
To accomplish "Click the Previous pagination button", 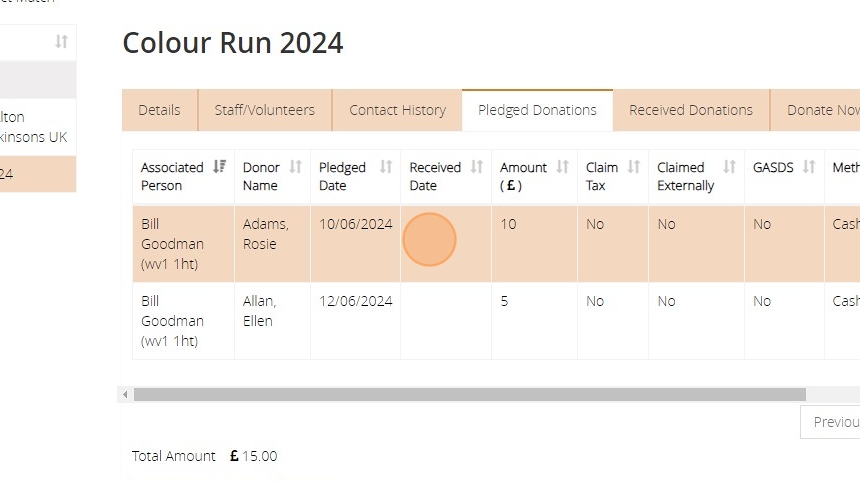I will pos(834,422).
